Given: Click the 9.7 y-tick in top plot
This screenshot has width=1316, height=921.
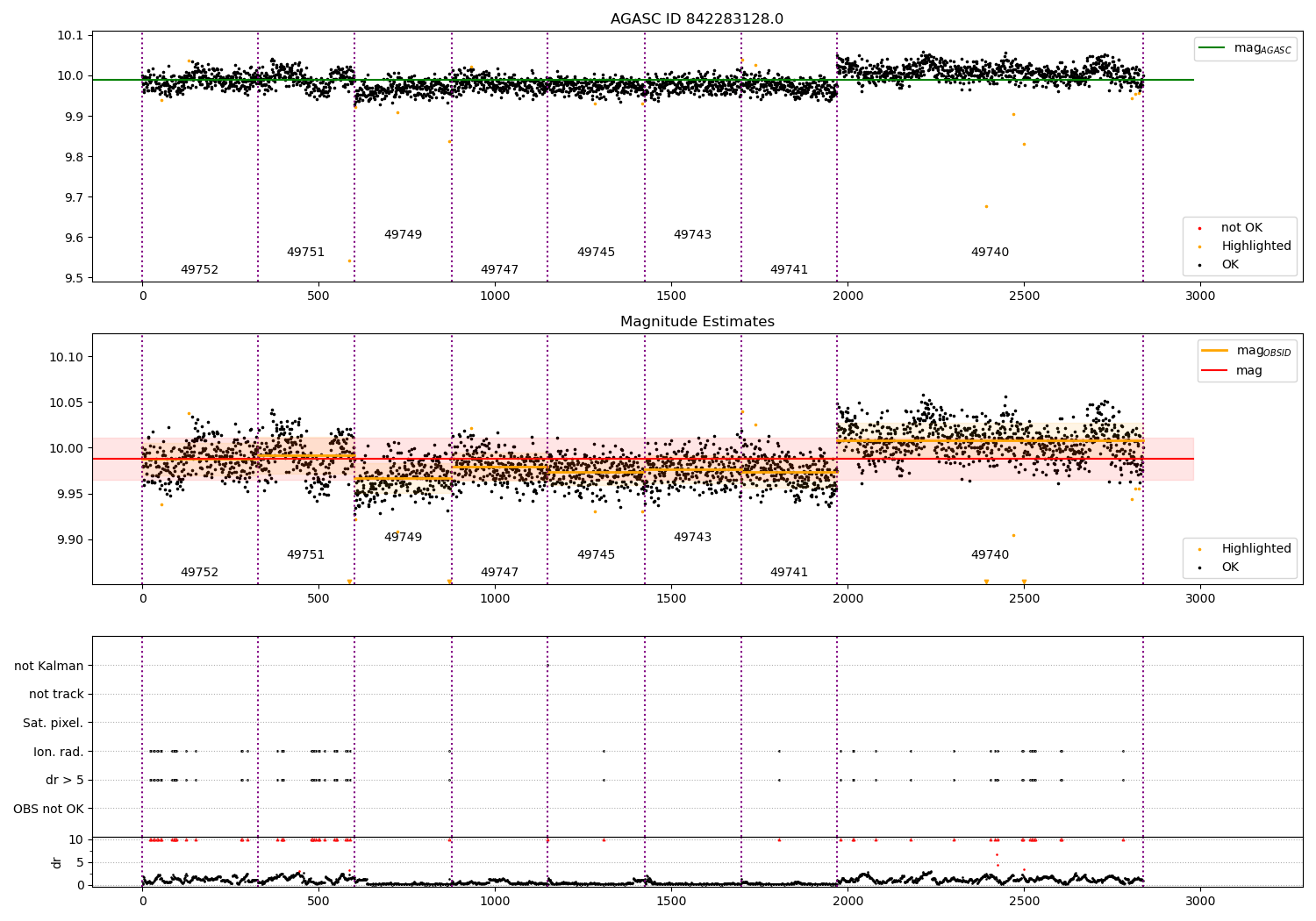Looking at the screenshot, I should click(74, 197).
